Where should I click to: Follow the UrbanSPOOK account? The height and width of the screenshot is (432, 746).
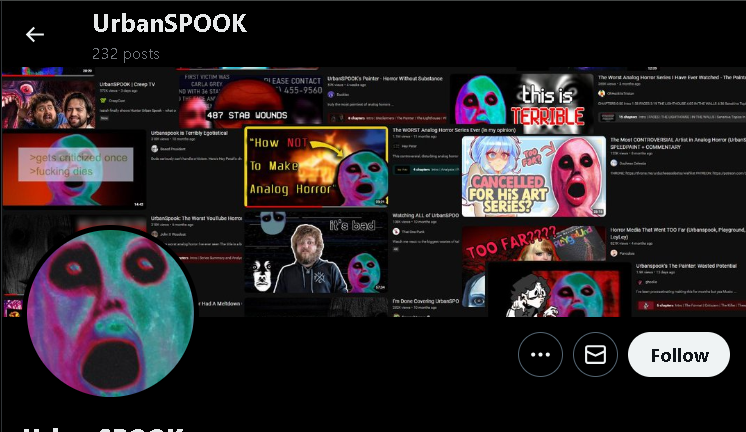point(679,354)
